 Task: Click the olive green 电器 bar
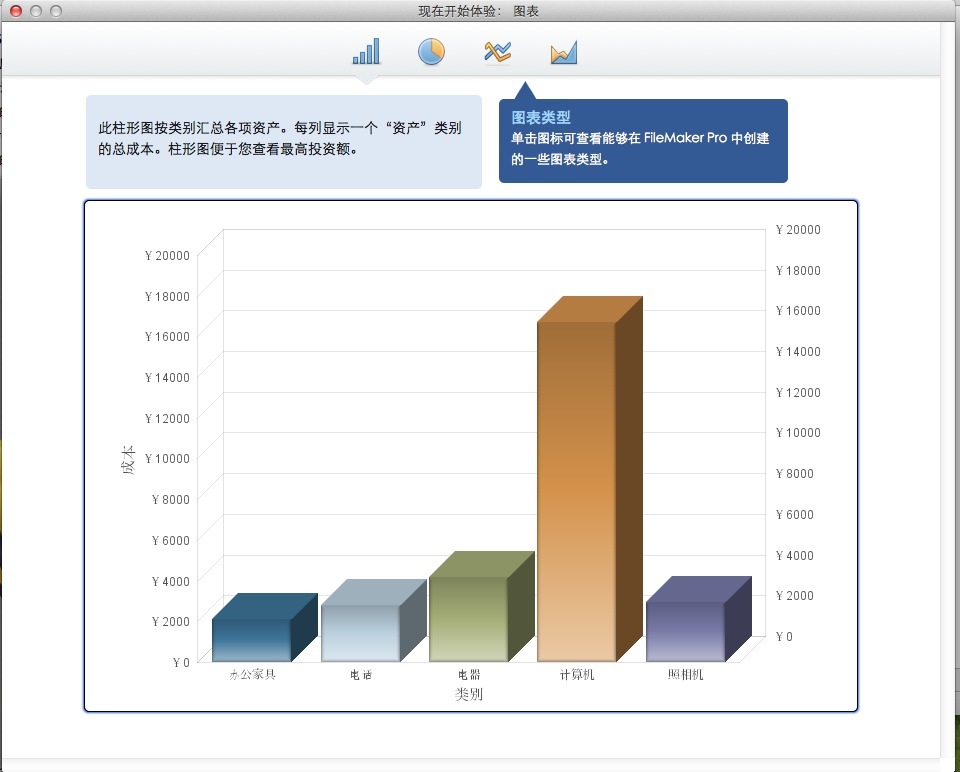pyautogui.click(x=468, y=618)
